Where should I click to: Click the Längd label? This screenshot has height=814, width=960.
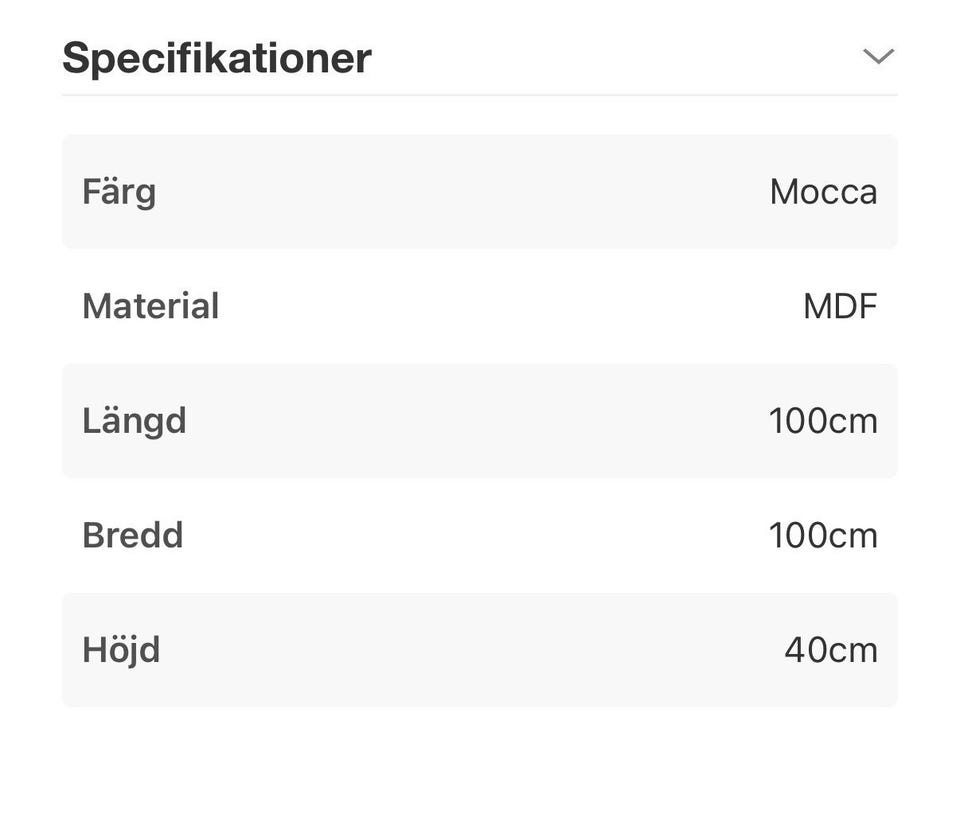[x=134, y=420]
